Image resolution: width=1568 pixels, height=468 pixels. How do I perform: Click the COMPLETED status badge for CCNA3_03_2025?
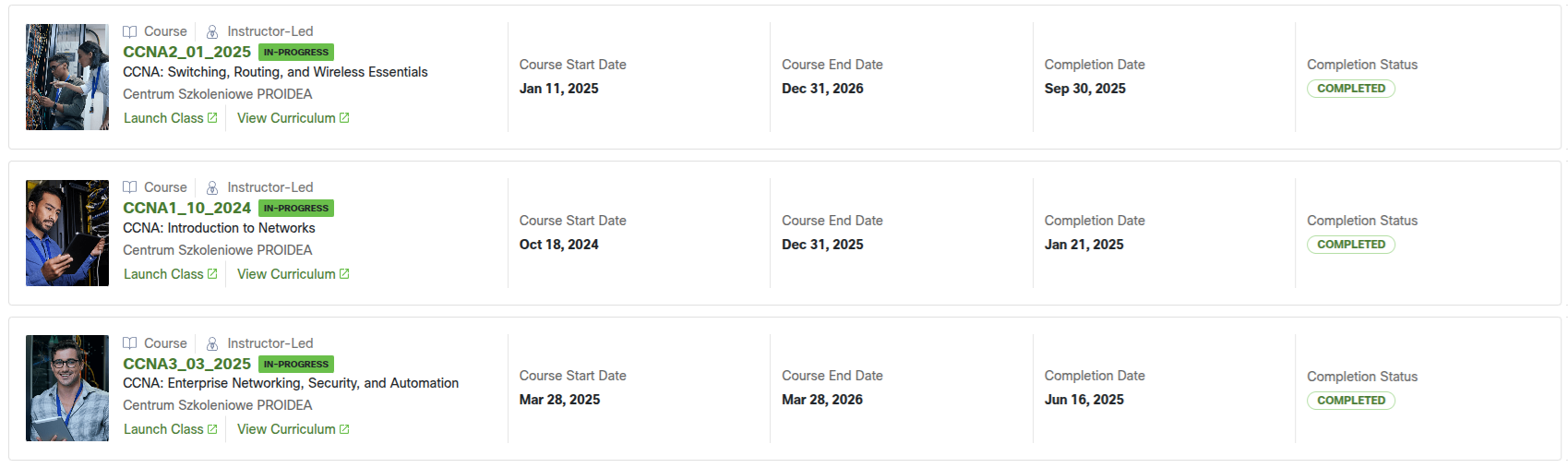1350,401
